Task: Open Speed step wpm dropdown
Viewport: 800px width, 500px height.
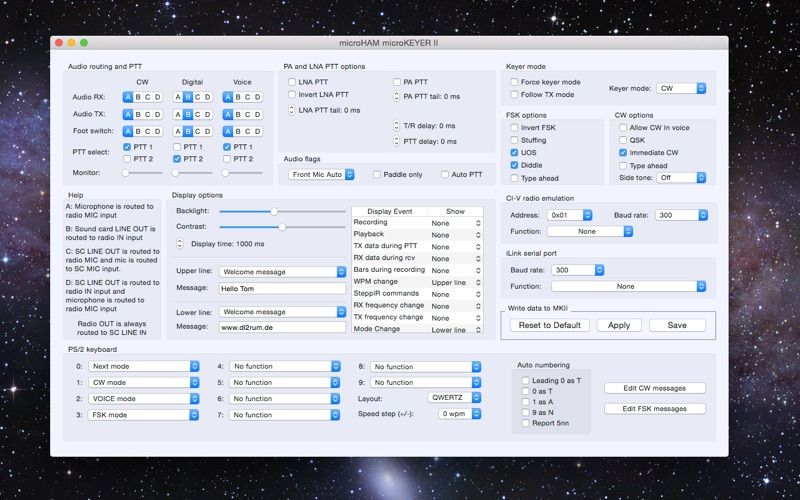Action: 459,414
